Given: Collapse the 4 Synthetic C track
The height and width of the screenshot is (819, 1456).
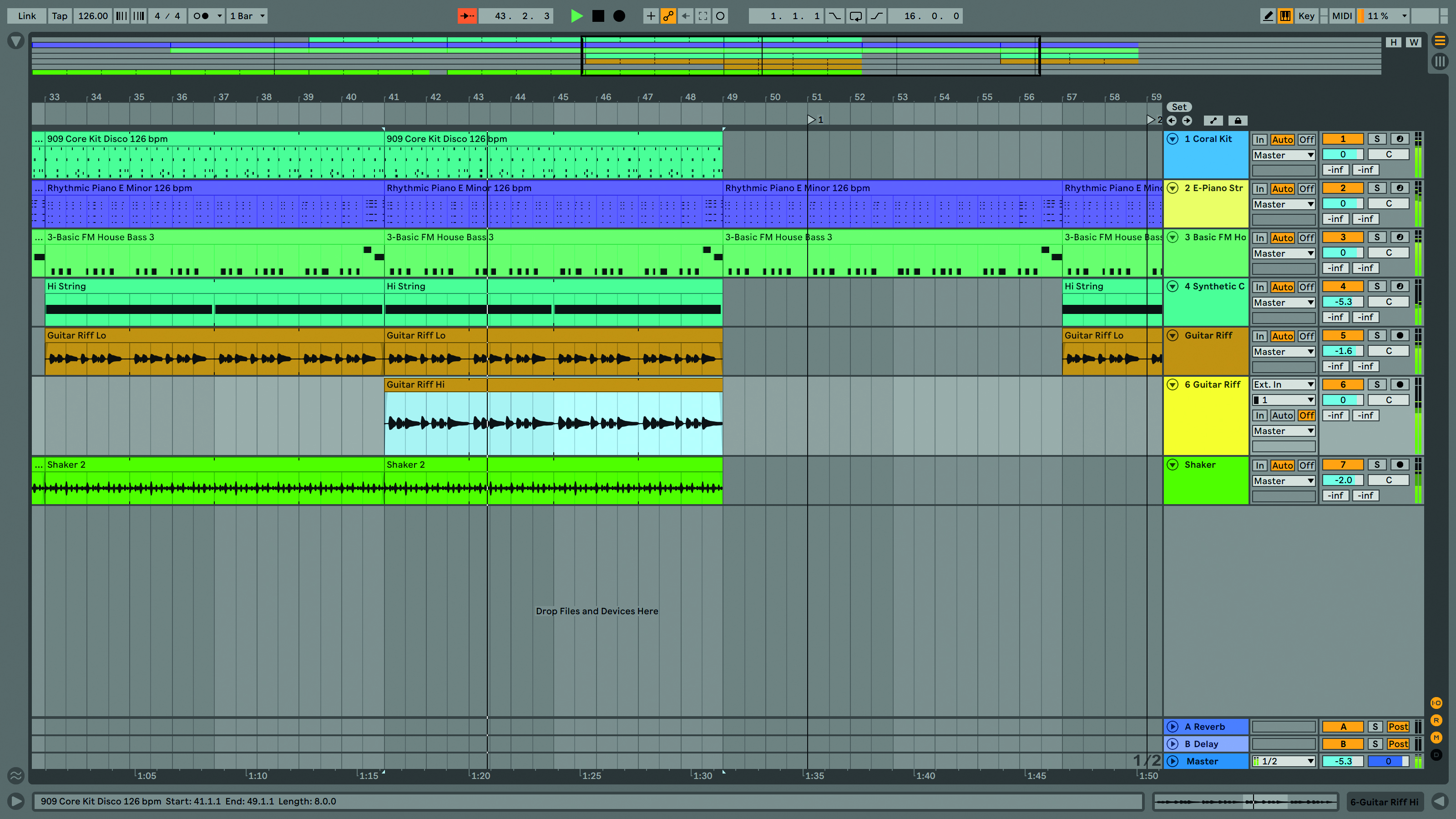Looking at the screenshot, I should (1173, 287).
